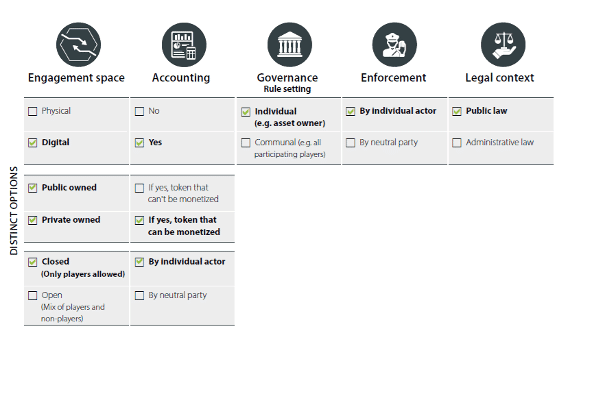Click the (e.g. asset owner) text
This screenshot has width=606, height=406.
click(290, 123)
